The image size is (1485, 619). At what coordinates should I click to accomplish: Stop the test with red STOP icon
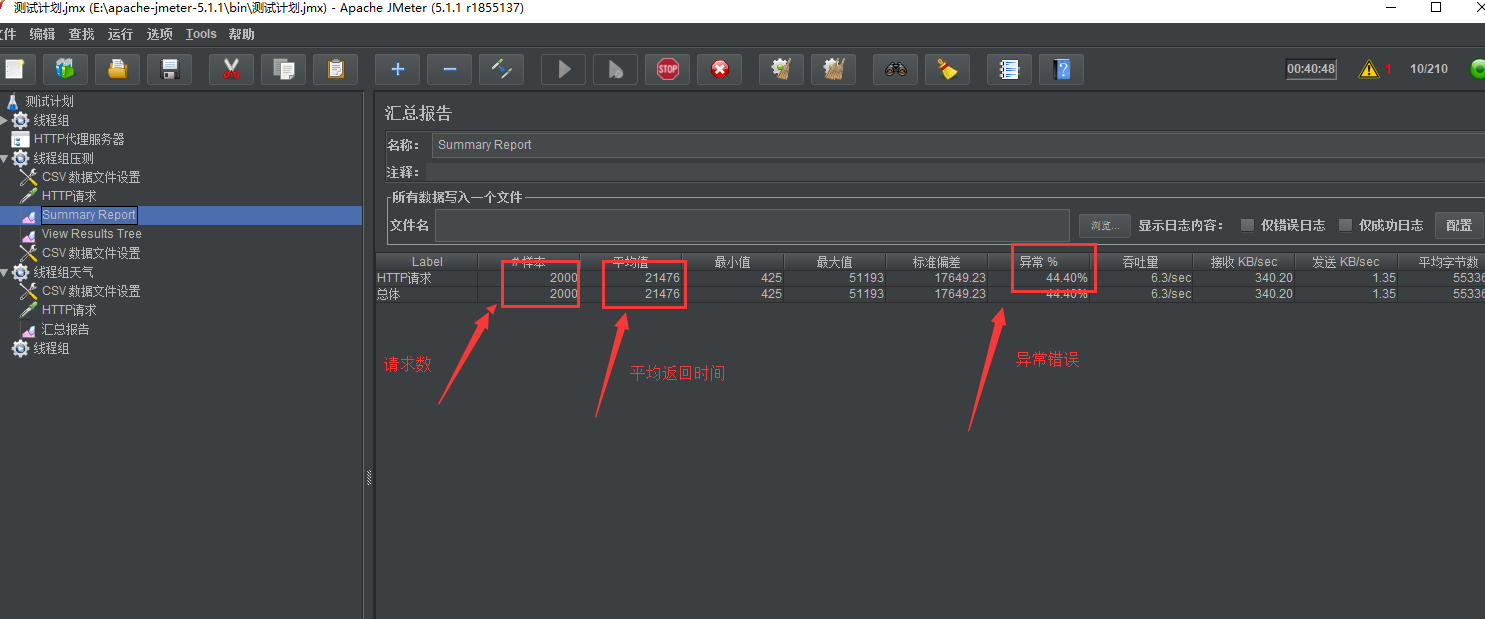[x=667, y=69]
